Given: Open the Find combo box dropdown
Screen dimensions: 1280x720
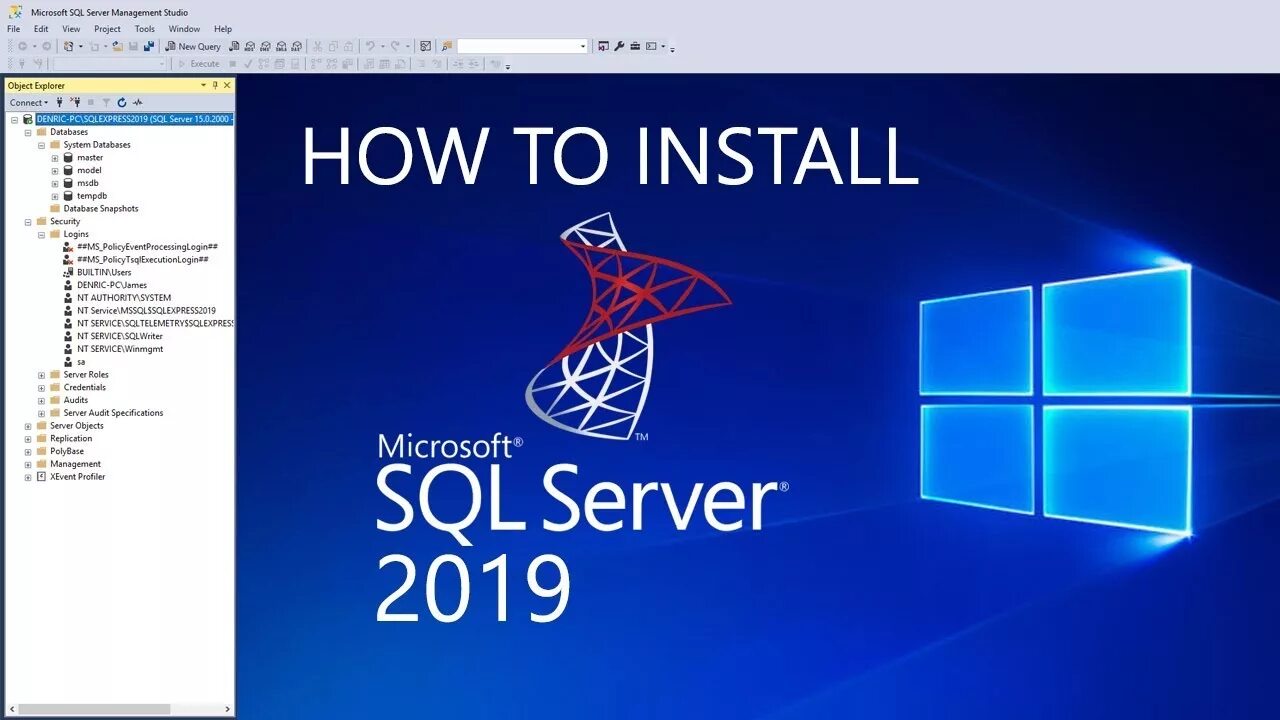Looking at the screenshot, I should (x=583, y=46).
